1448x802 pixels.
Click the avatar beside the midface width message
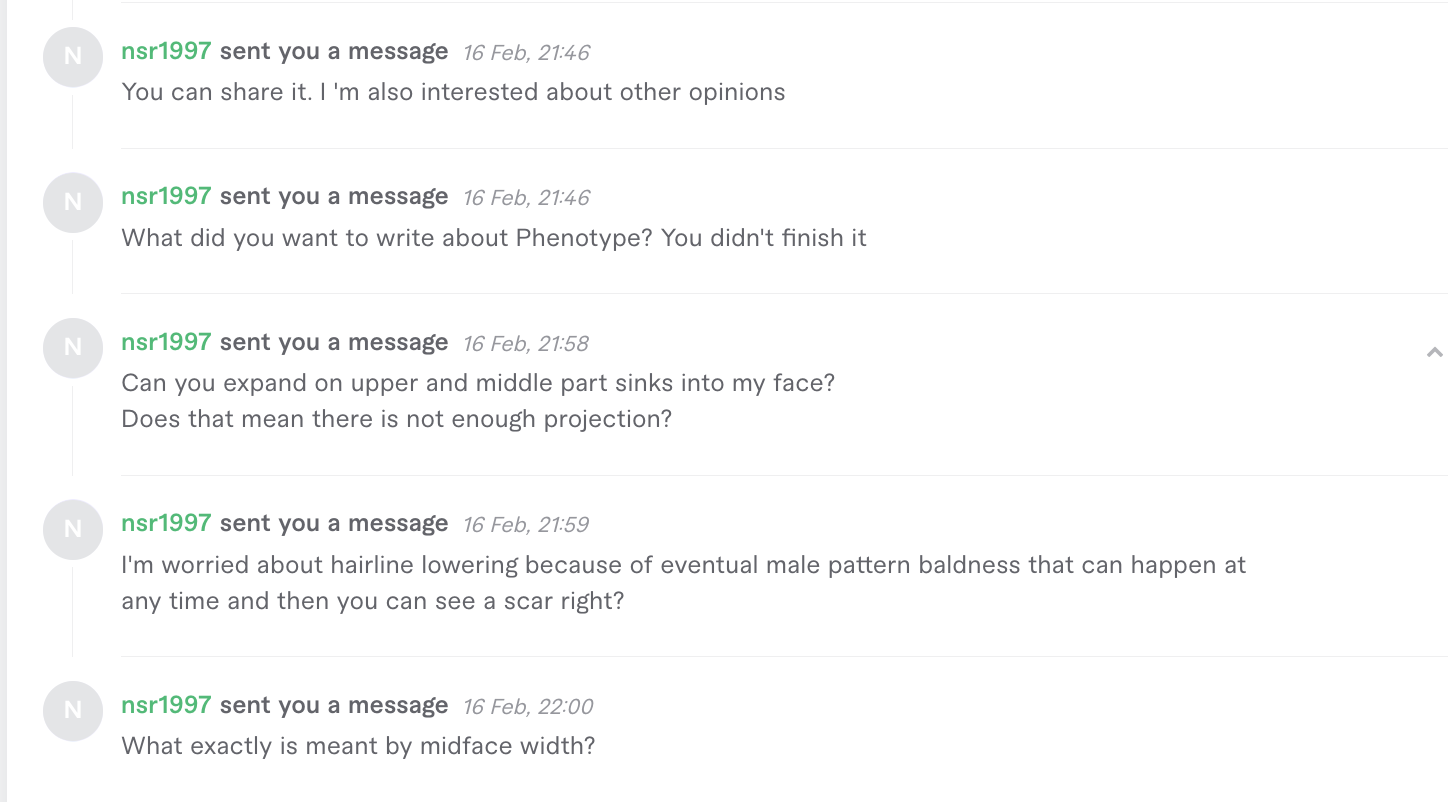point(73,711)
